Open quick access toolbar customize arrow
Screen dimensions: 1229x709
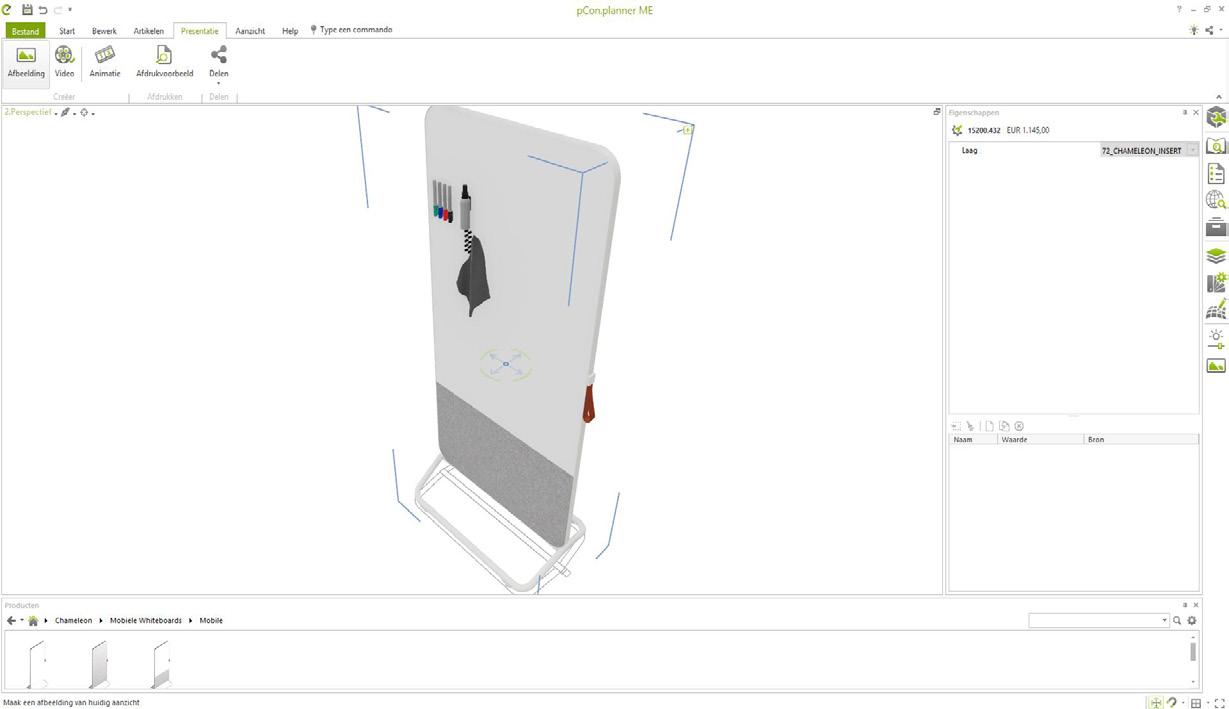[x=70, y=10]
